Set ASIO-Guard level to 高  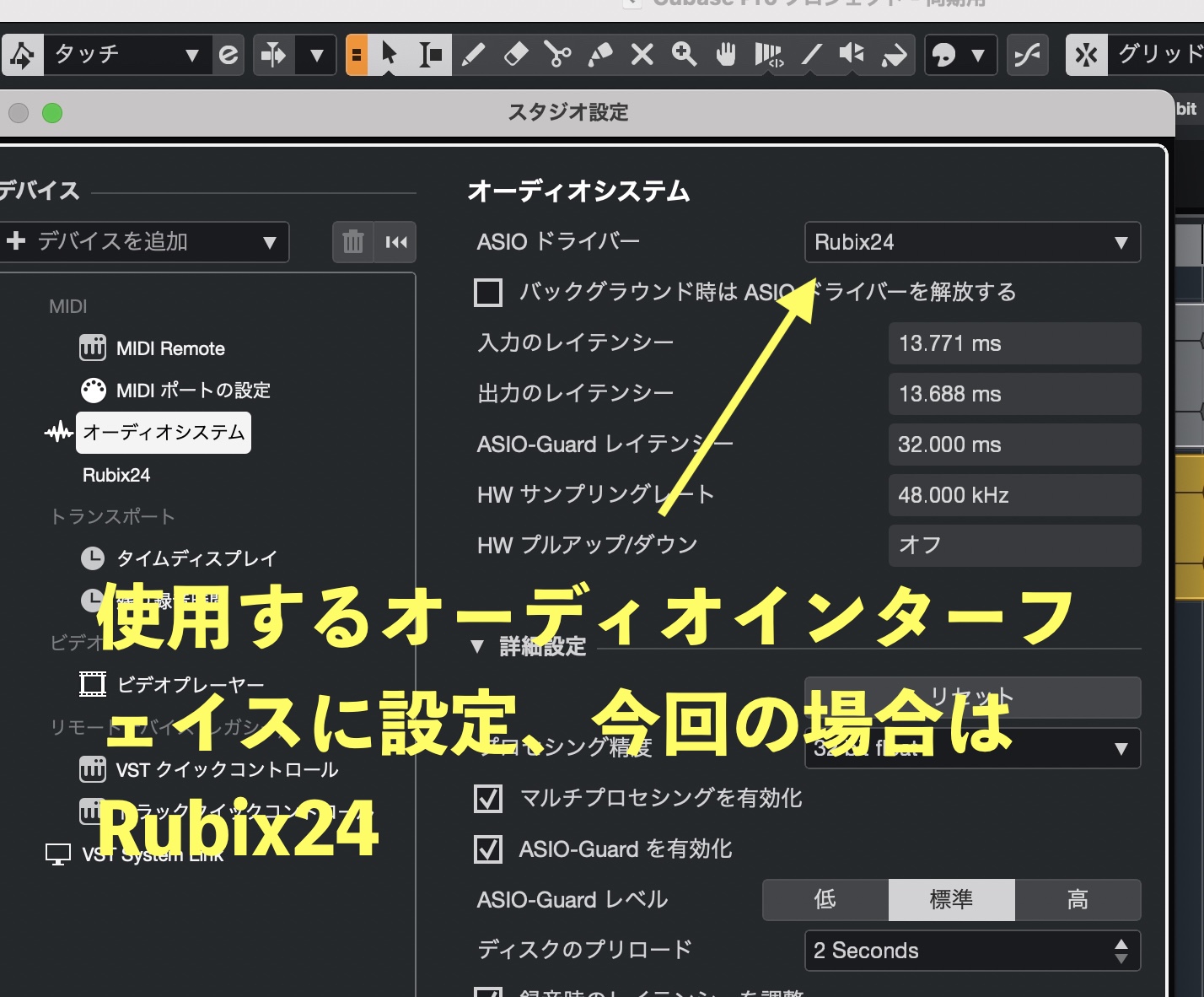(x=1078, y=900)
